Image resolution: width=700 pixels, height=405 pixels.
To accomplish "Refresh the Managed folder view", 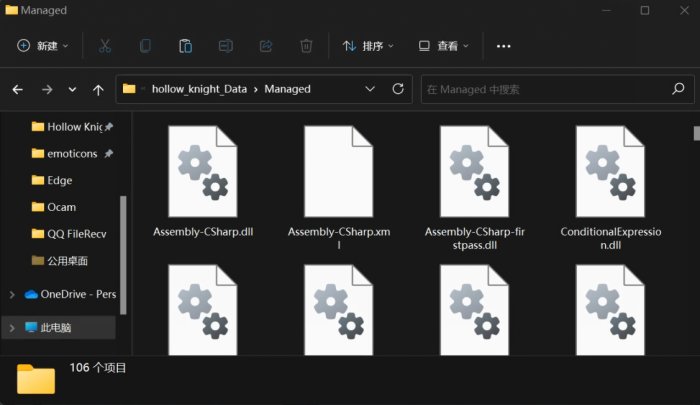I will [398, 89].
